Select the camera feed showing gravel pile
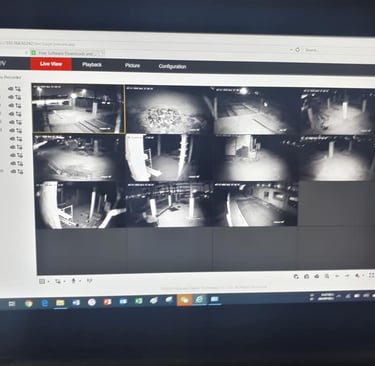 click(168, 110)
